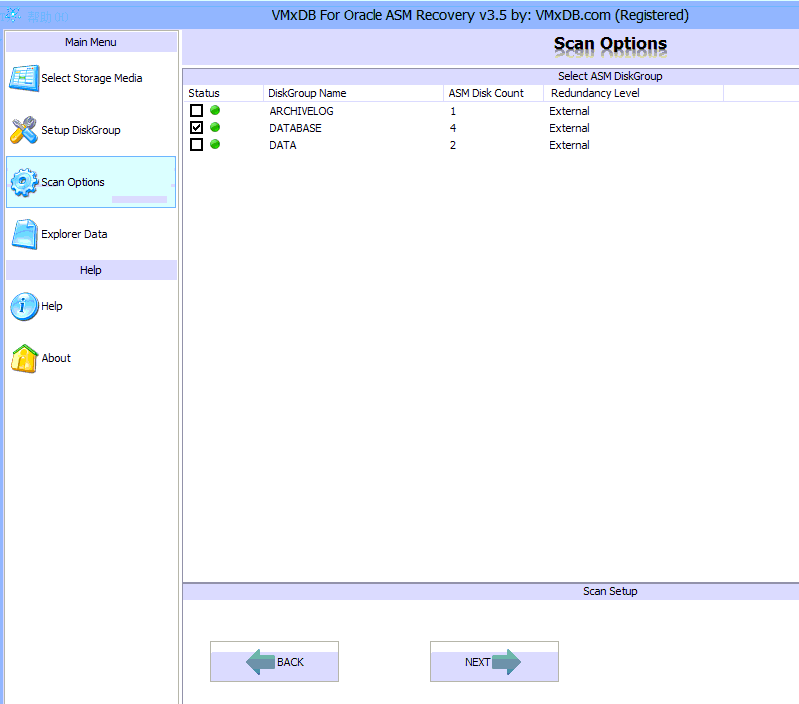Click External redundancy for DATA row
799x704 pixels.
coord(569,145)
